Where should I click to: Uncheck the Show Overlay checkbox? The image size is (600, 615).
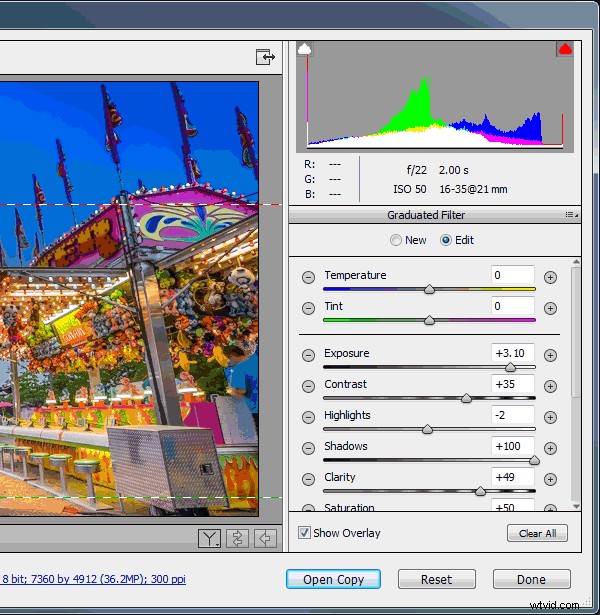(x=304, y=533)
